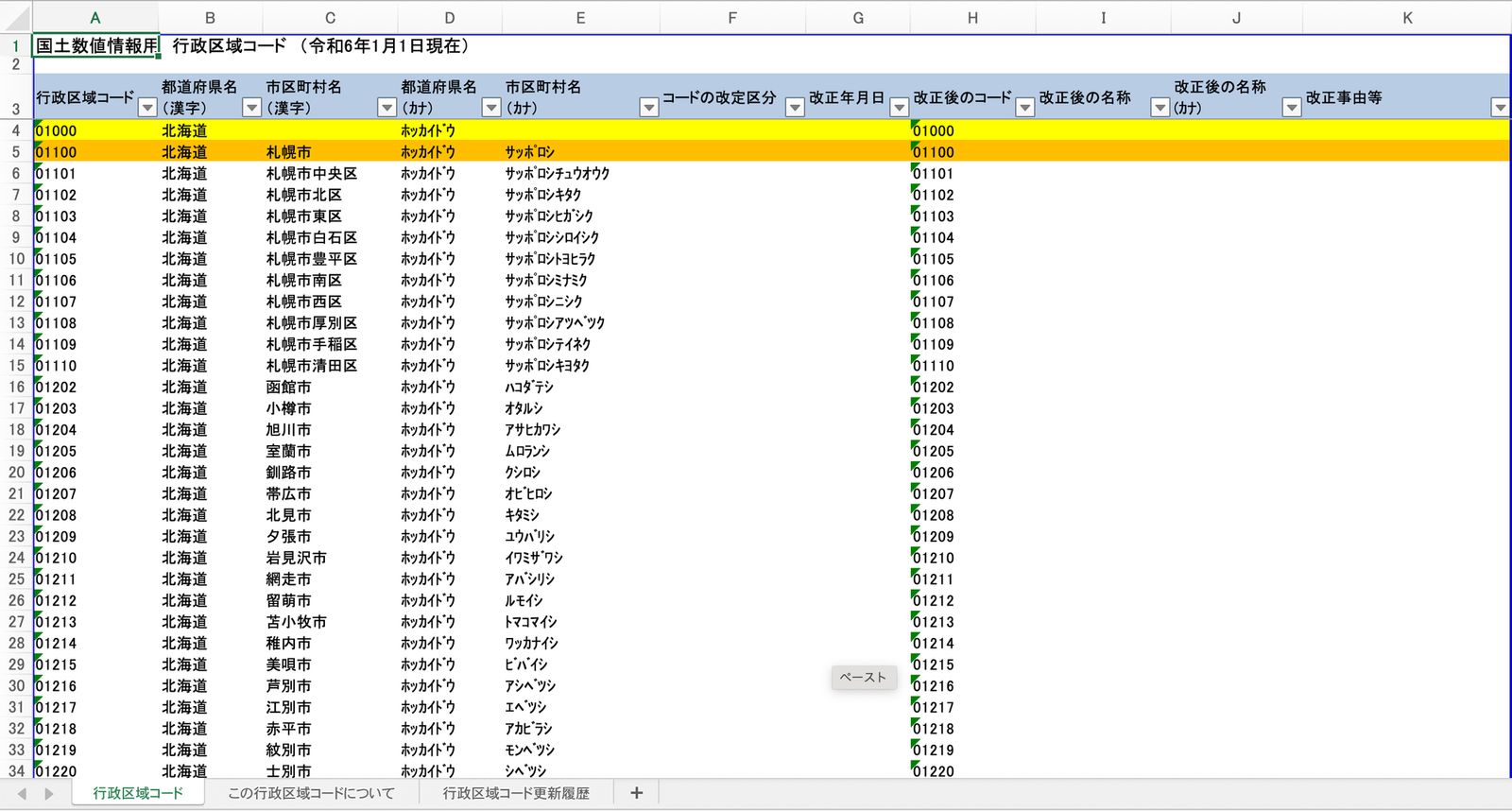
Task: Click the 夕張市 cell
Action: (330, 537)
